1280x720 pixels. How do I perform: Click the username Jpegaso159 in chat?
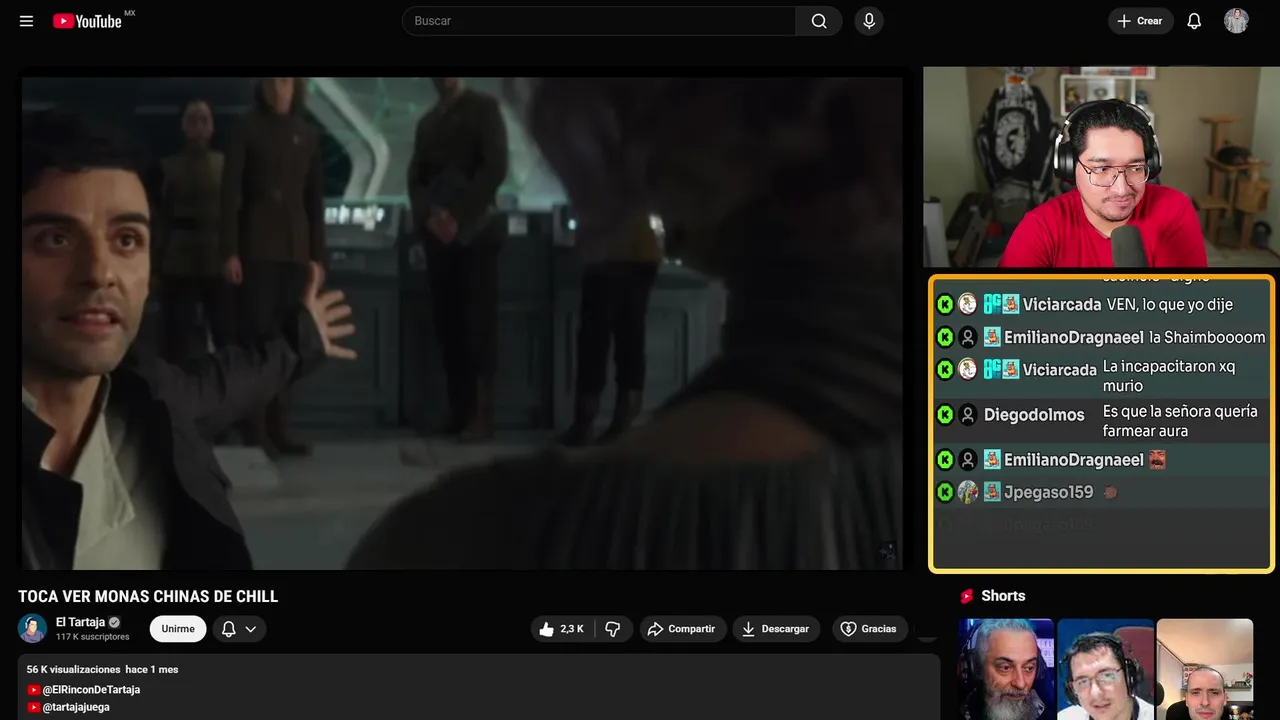pyautogui.click(x=1048, y=492)
